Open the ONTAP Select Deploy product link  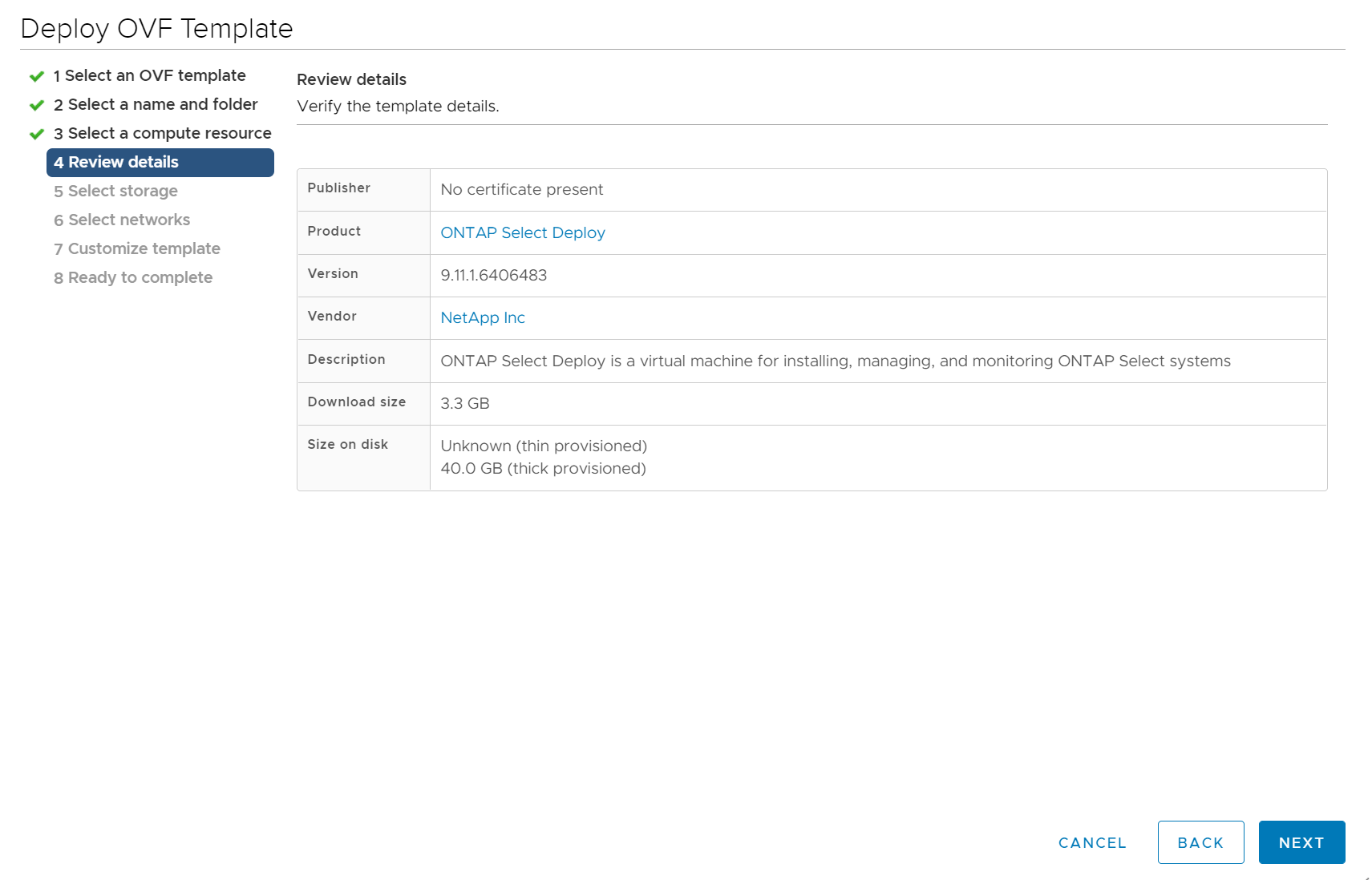pyautogui.click(x=523, y=232)
